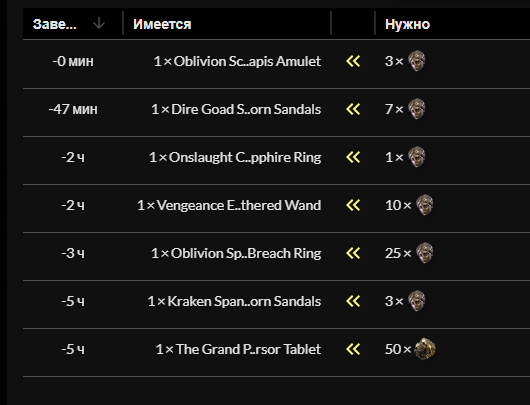Click the currency orb icon priced 50×

tap(425, 349)
